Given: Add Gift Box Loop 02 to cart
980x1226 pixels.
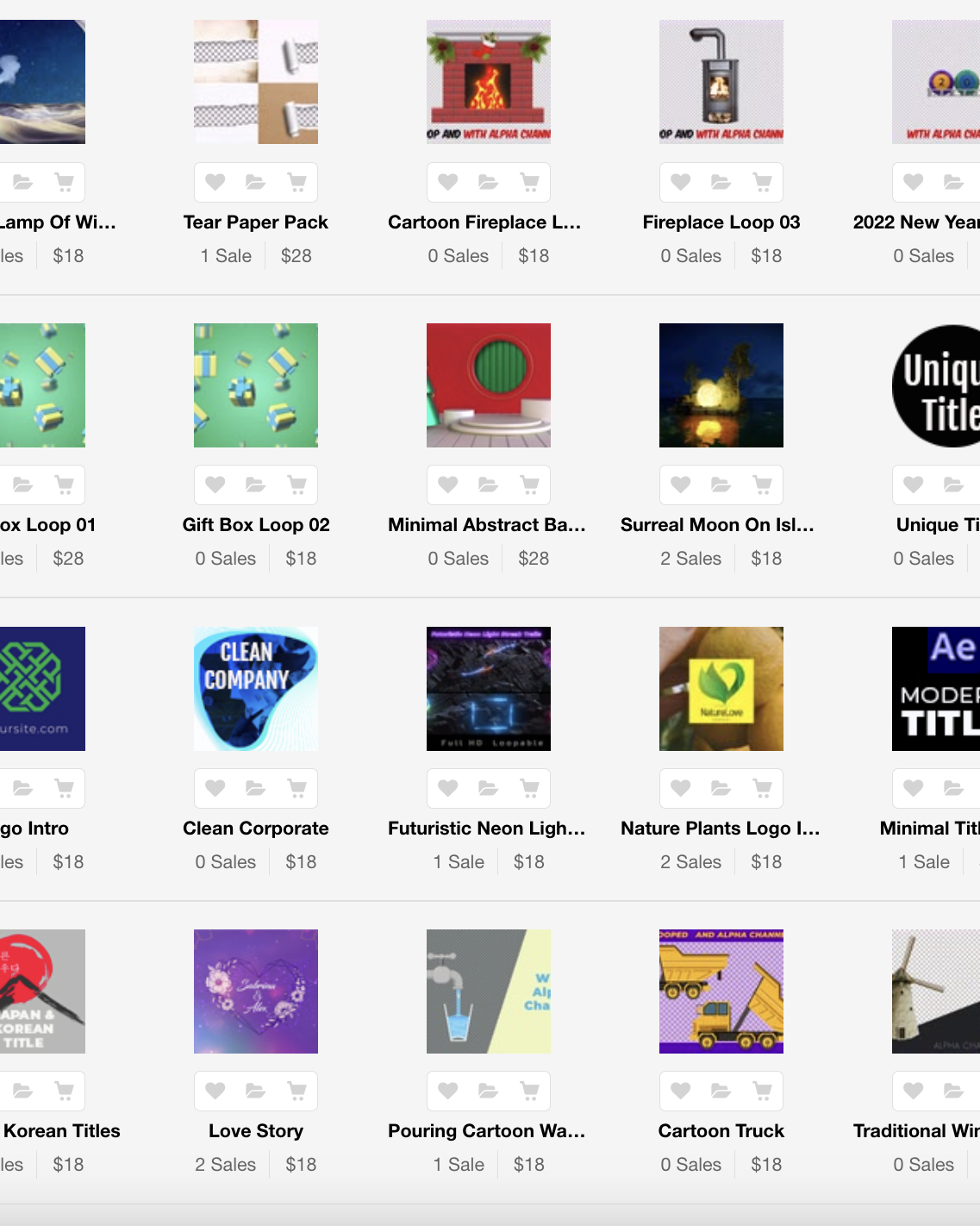Looking at the screenshot, I should click(297, 485).
